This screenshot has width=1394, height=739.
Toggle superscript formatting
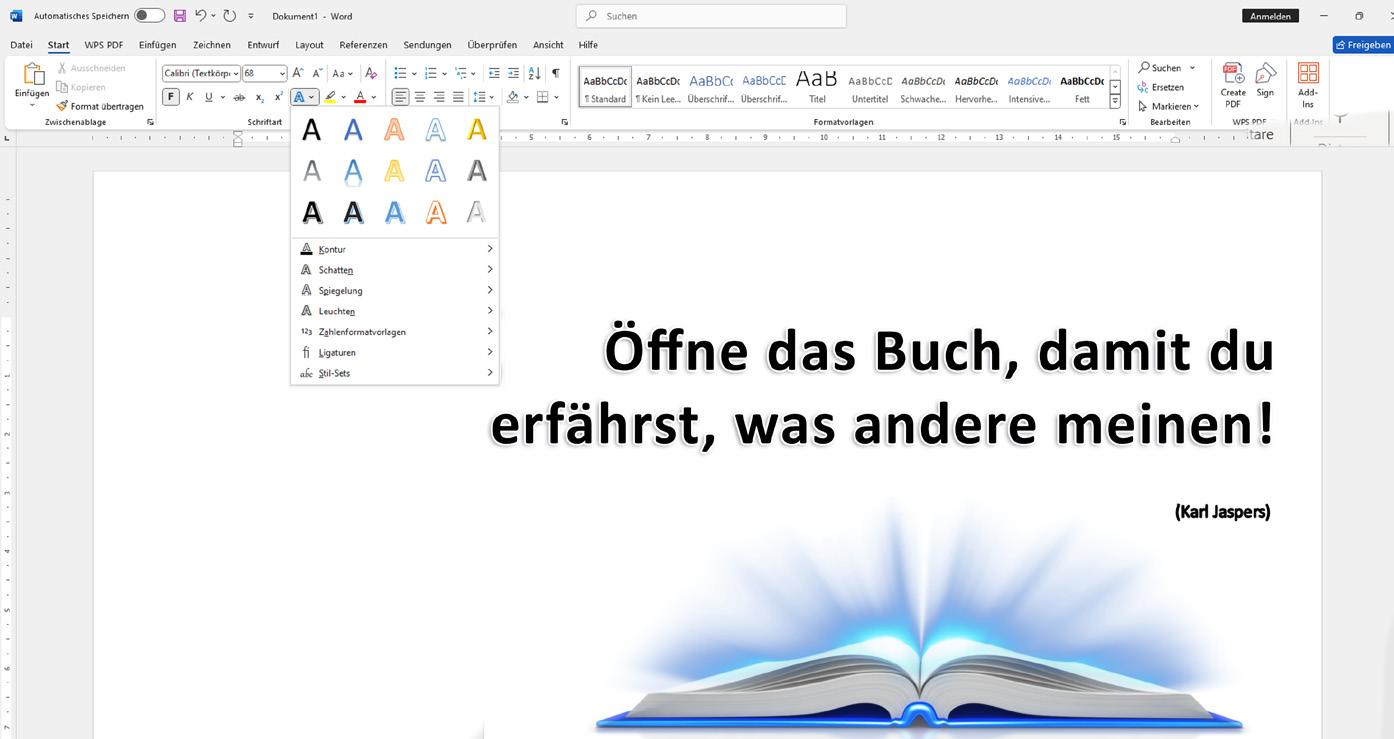[x=278, y=97]
